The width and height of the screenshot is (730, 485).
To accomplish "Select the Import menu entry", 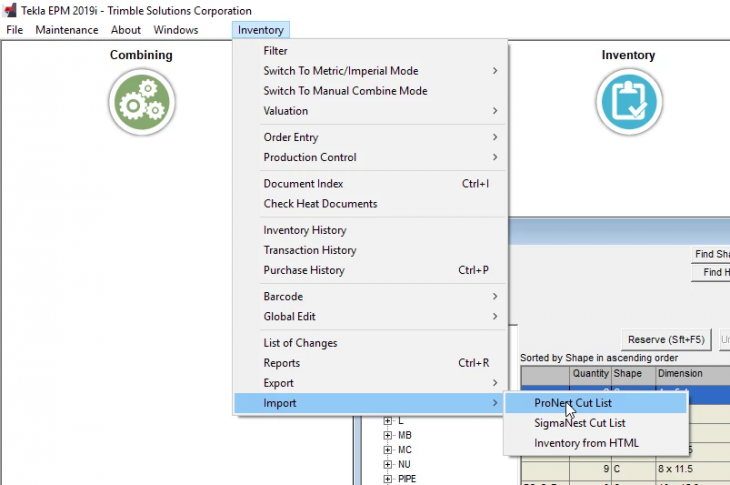I will pyautogui.click(x=370, y=403).
